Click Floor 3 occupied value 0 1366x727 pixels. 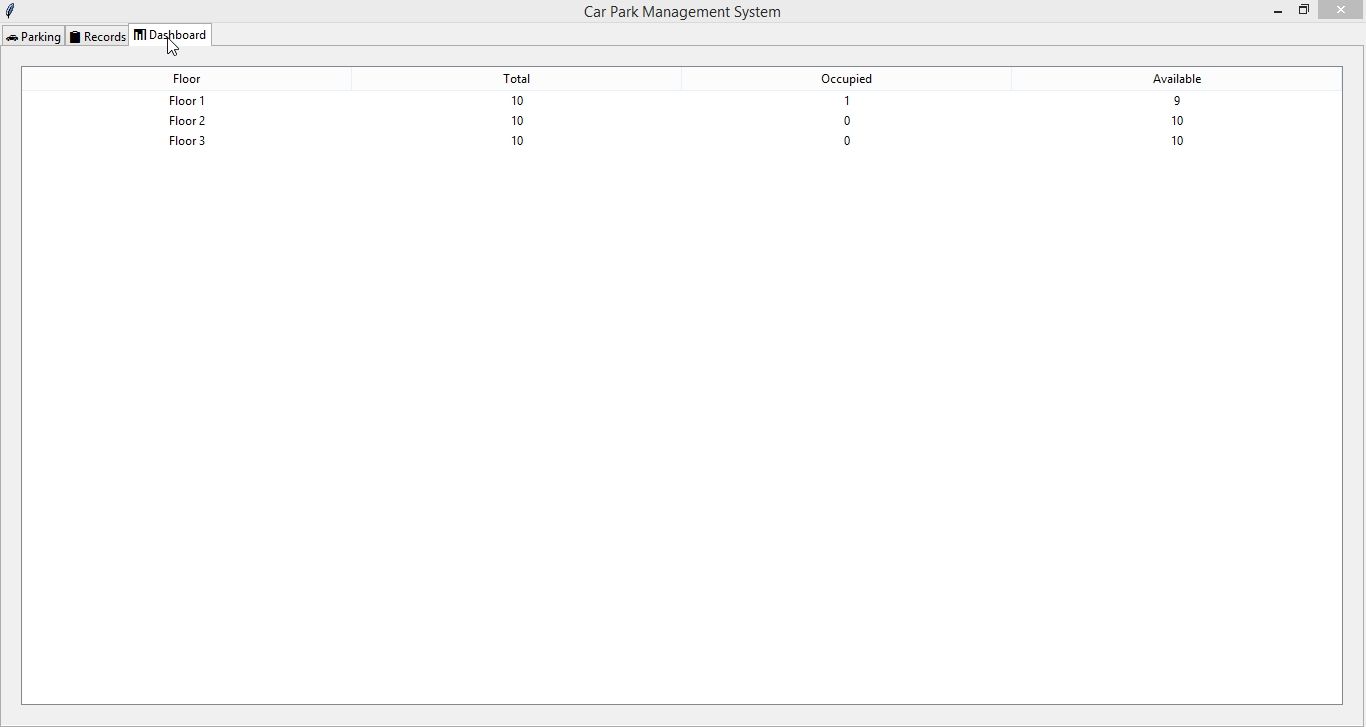[847, 141]
